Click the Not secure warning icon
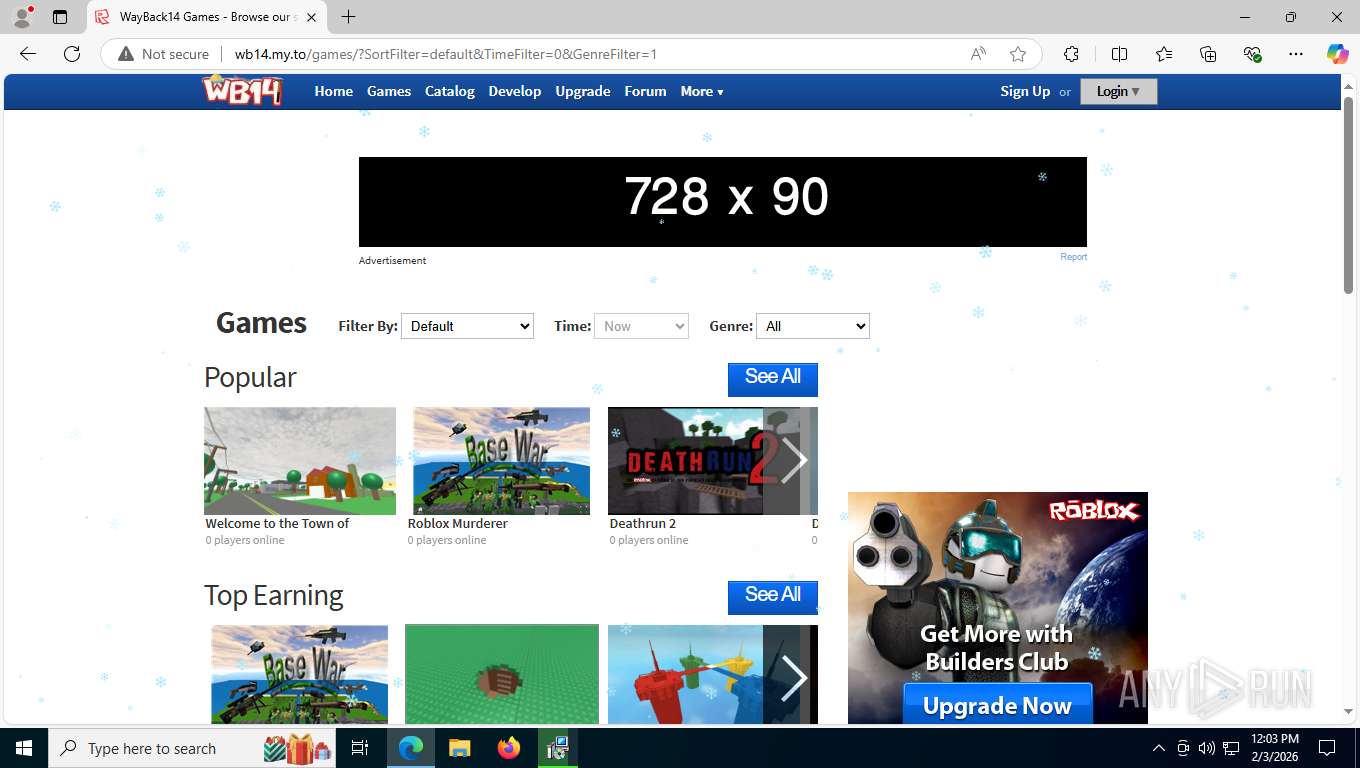Viewport: 1360px width, 768px height. point(126,54)
